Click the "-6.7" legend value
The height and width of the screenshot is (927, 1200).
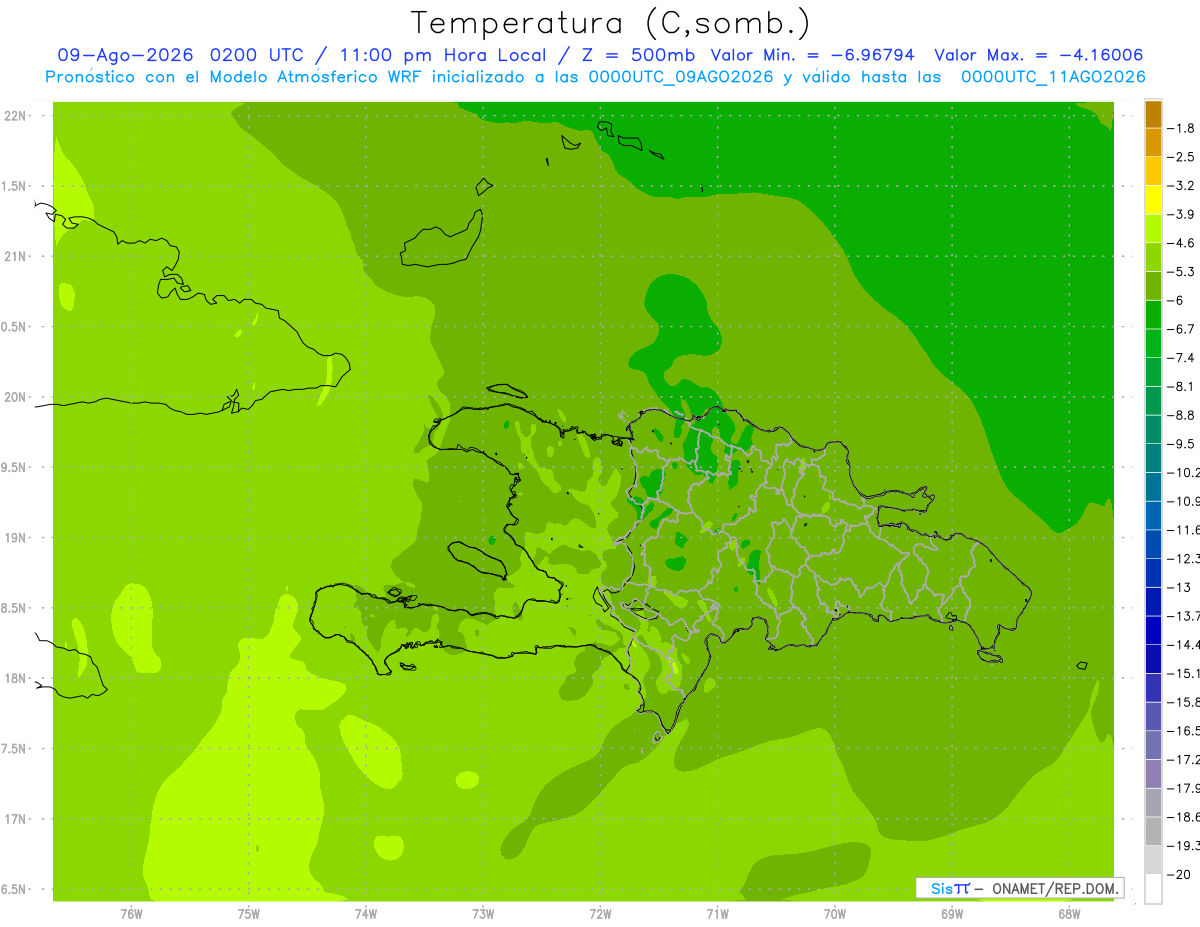tap(1181, 329)
